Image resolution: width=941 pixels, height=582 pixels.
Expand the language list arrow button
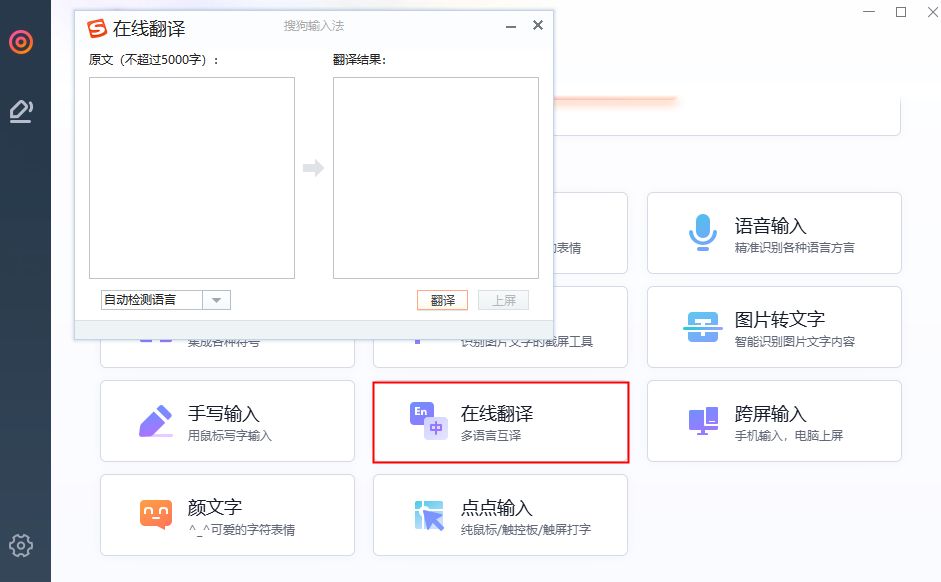(x=217, y=300)
